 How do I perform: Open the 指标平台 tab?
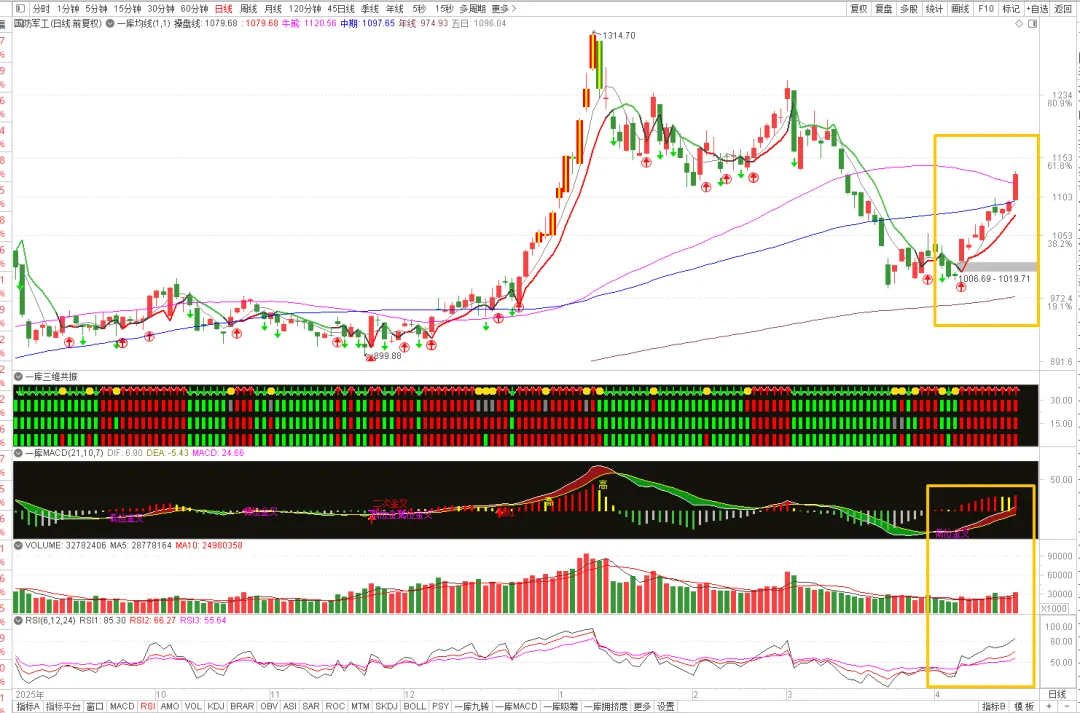[x=63, y=706]
